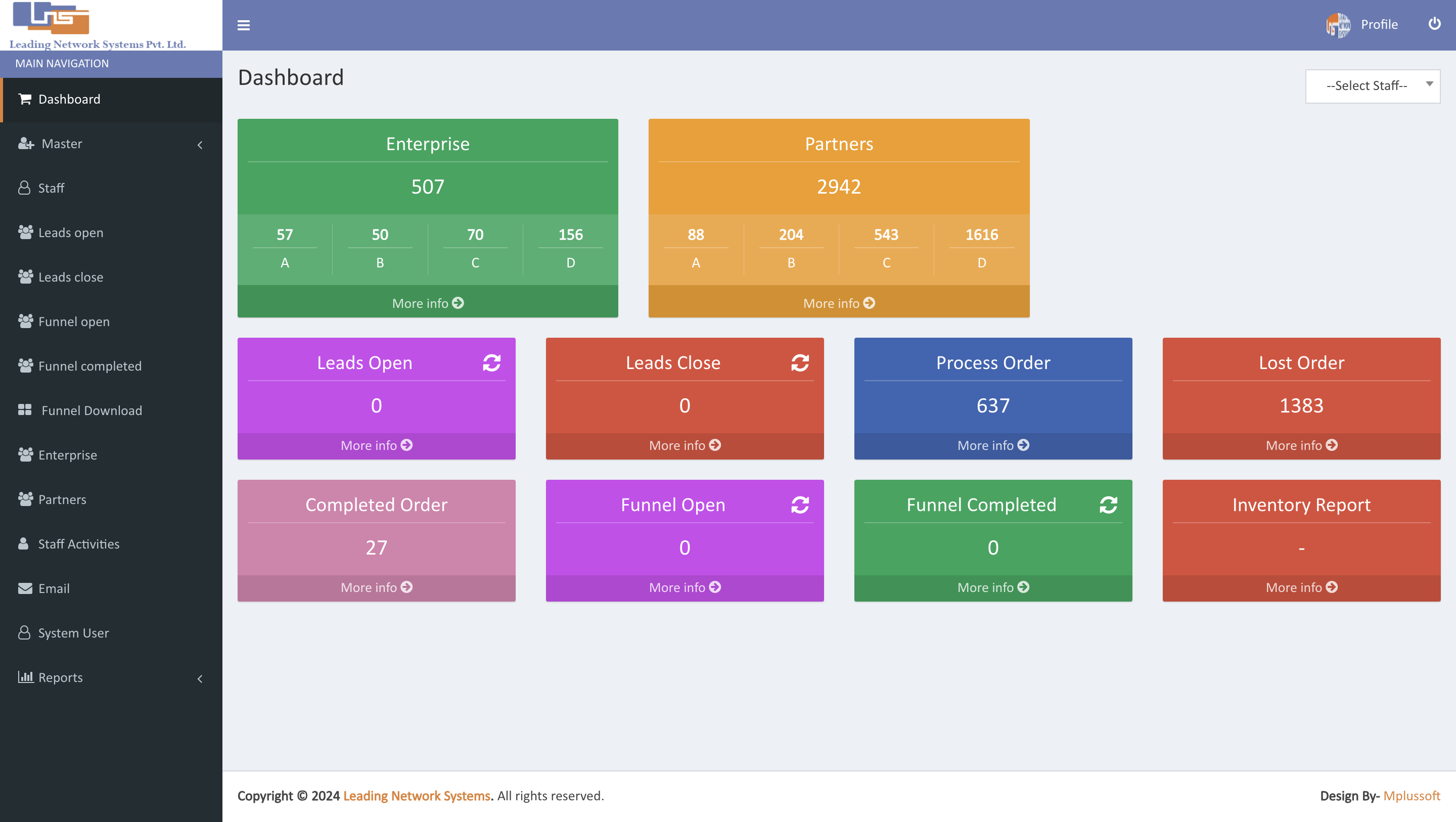This screenshot has height=822, width=1456.
Task: Click the Partners sidebar icon
Action: (25, 498)
